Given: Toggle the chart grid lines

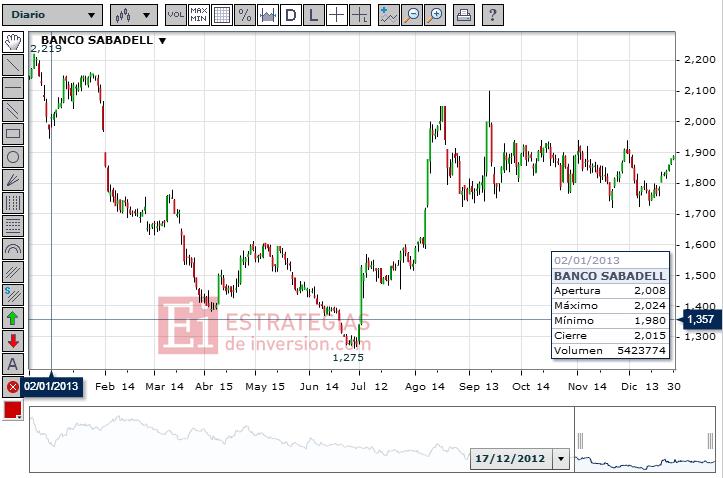Looking at the screenshot, I should pyautogui.click(x=222, y=15).
